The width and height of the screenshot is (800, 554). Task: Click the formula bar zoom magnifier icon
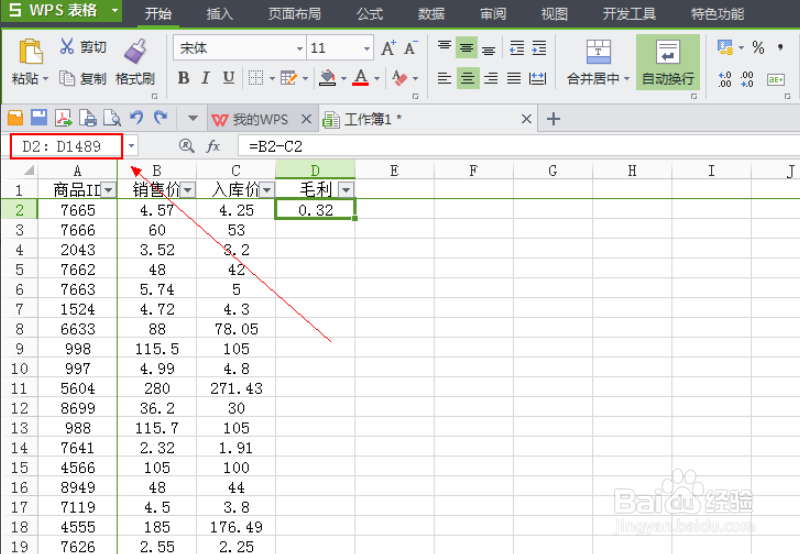187,146
